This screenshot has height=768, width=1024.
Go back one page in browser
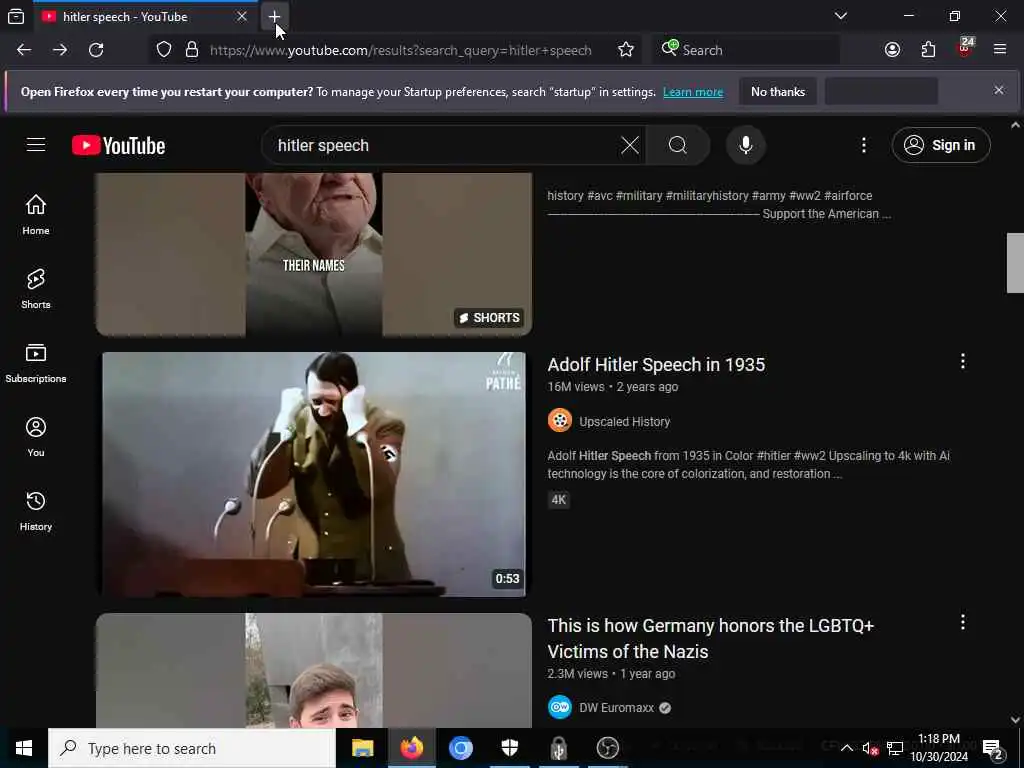[x=24, y=50]
